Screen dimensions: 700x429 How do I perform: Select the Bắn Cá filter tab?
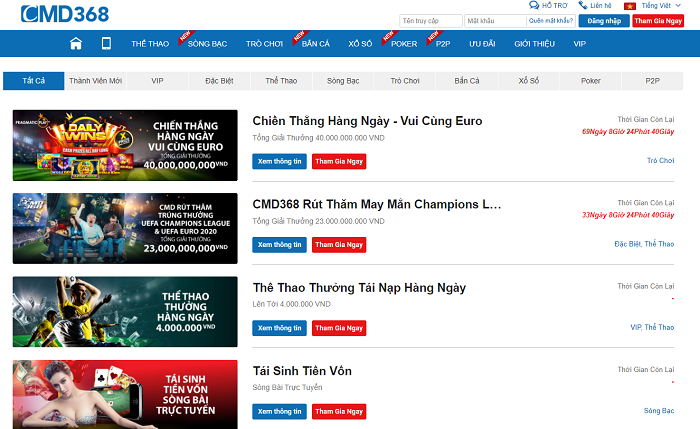tap(467, 80)
